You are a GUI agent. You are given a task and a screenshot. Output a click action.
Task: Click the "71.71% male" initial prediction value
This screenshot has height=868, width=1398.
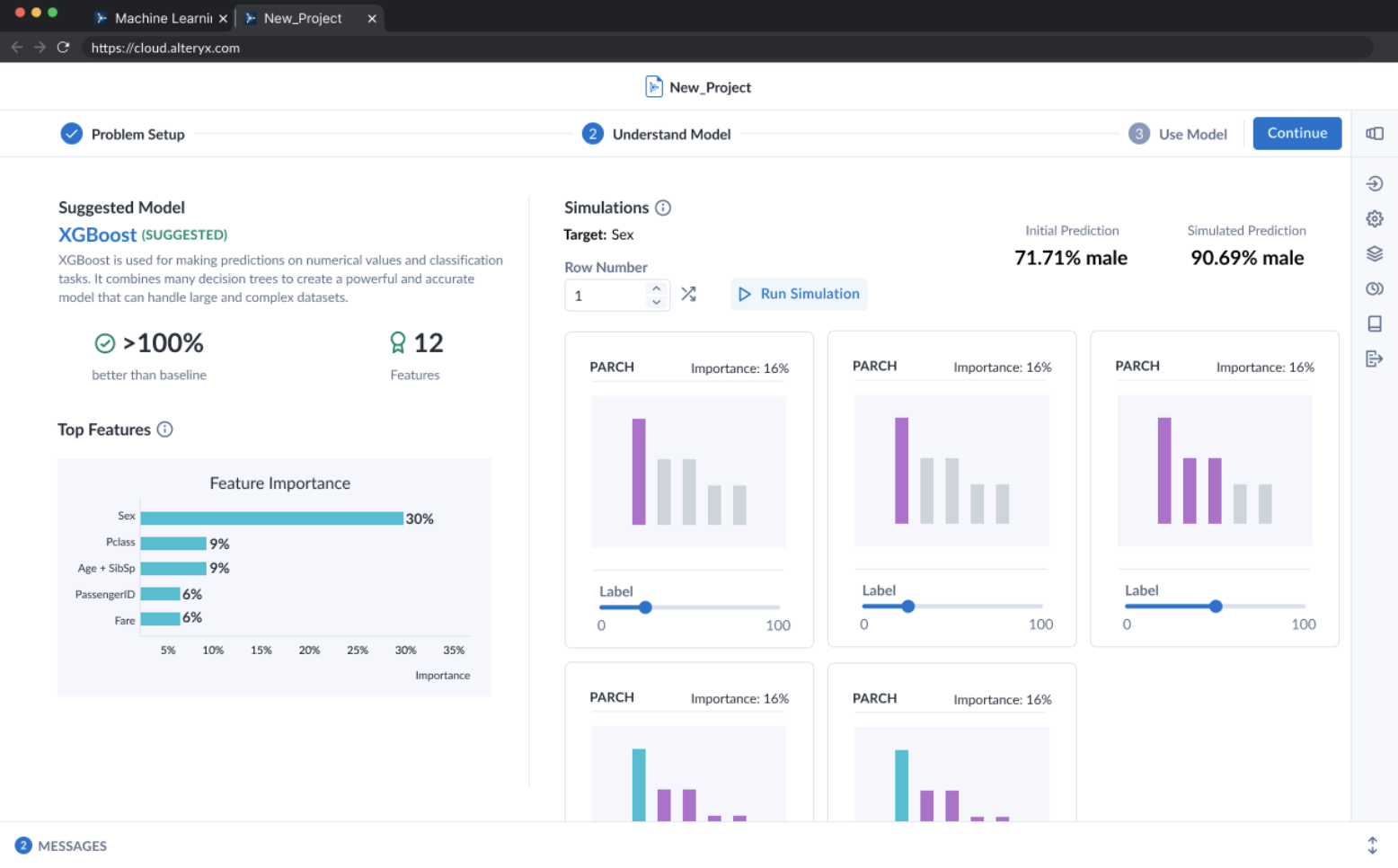click(1071, 258)
